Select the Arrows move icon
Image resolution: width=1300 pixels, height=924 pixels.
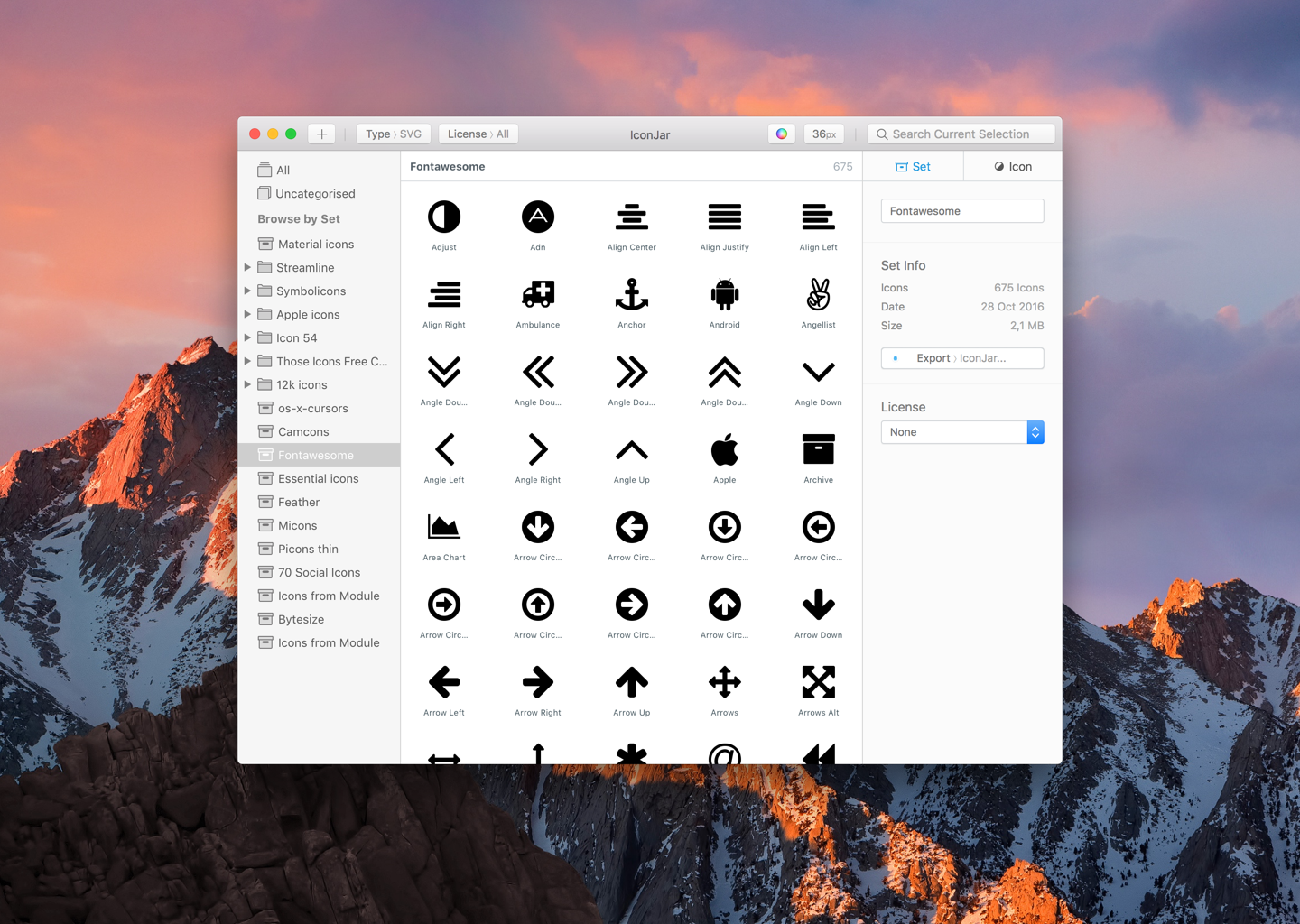coord(725,683)
